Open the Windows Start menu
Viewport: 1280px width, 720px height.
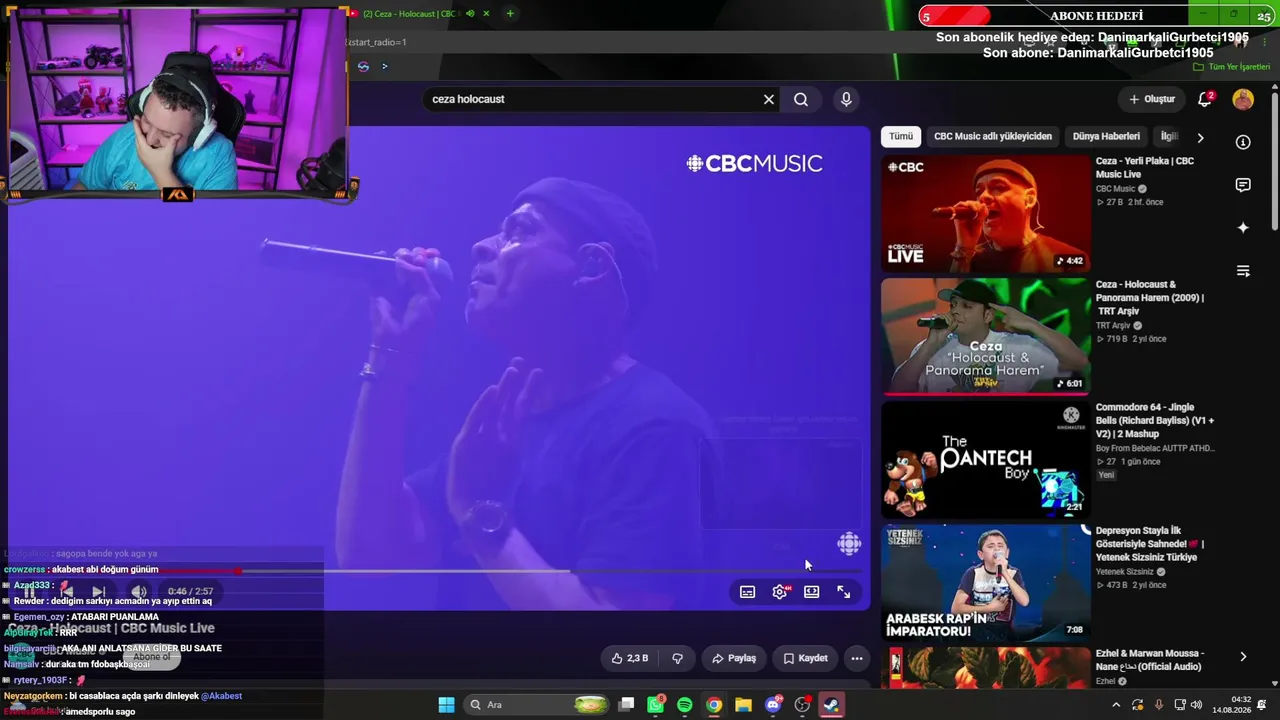click(446, 705)
